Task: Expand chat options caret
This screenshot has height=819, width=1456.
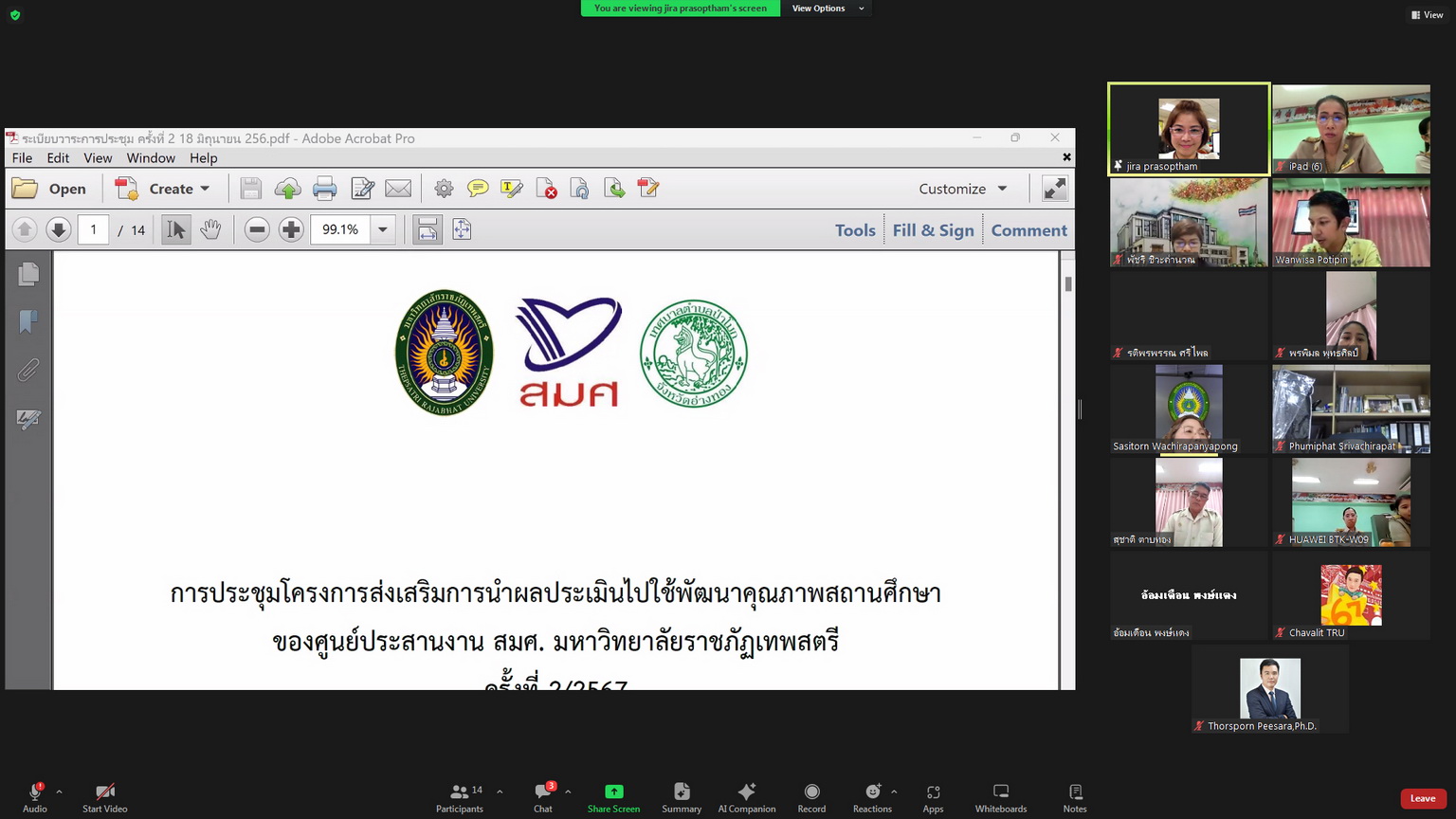Action: (568, 792)
